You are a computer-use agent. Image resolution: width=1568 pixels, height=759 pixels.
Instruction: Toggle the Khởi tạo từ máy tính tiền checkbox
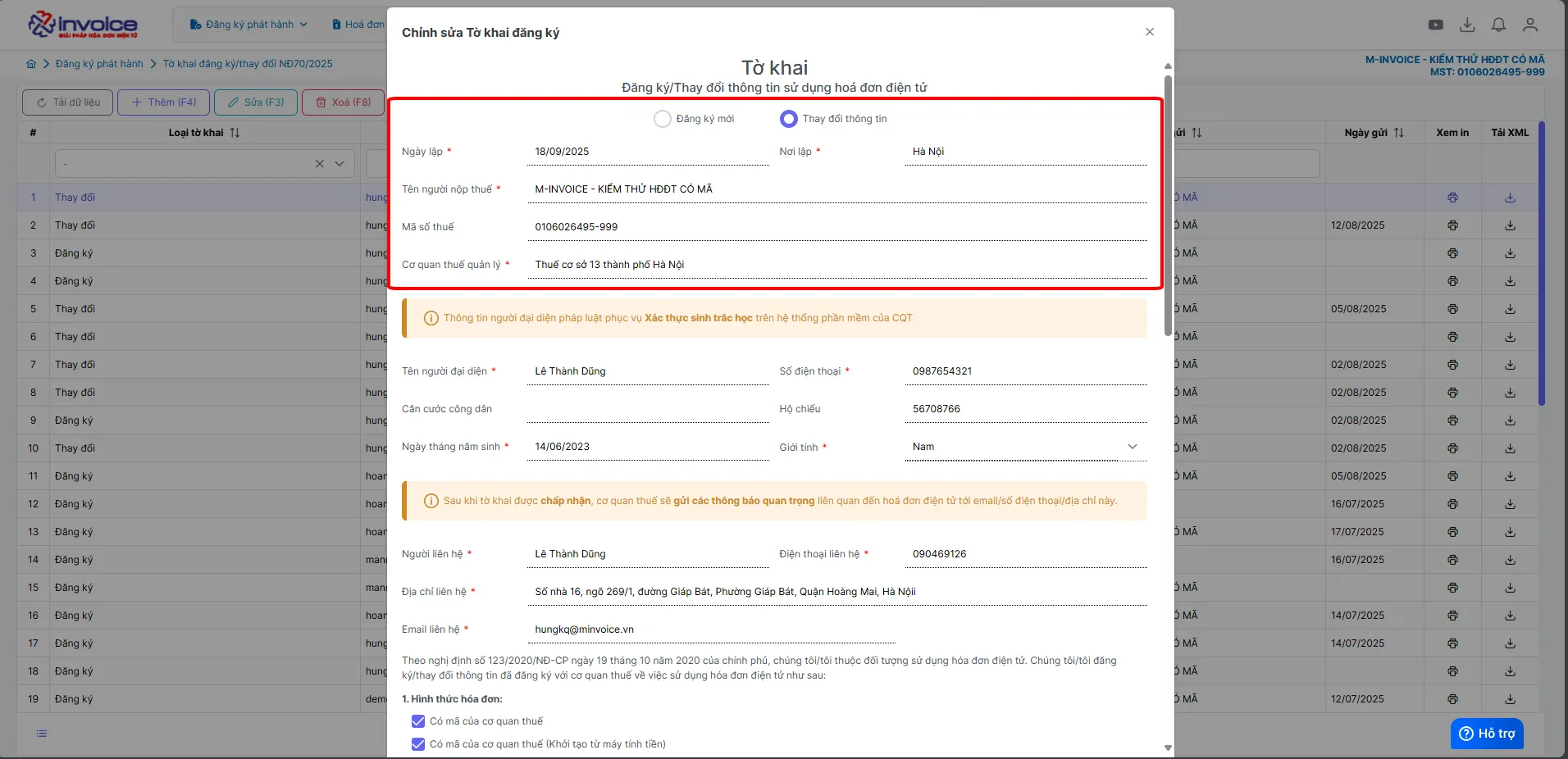418,744
